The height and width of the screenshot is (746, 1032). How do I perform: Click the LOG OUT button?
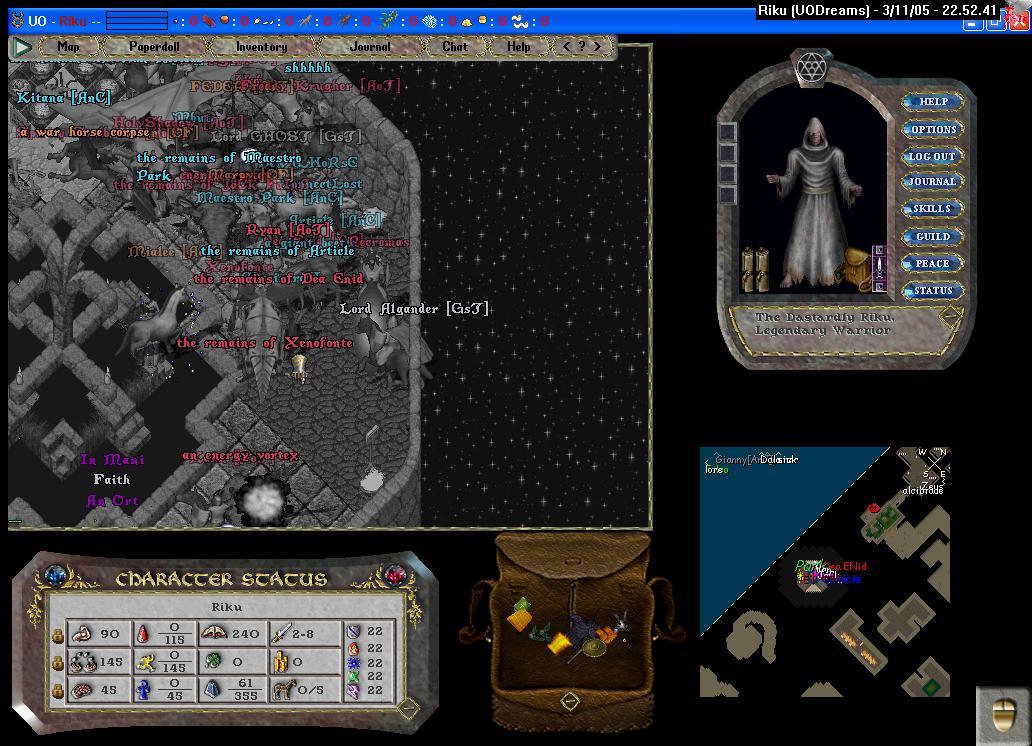point(933,156)
